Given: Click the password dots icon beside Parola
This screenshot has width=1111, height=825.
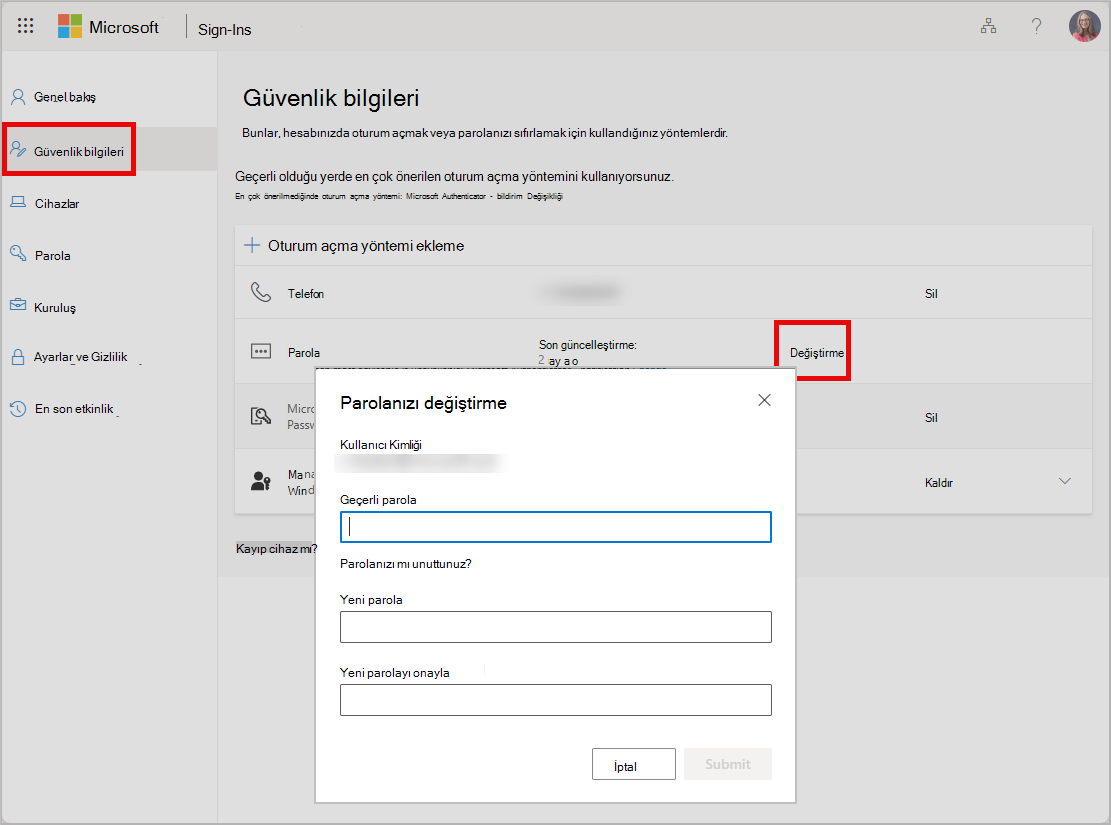Looking at the screenshot, I should point(261,352).
